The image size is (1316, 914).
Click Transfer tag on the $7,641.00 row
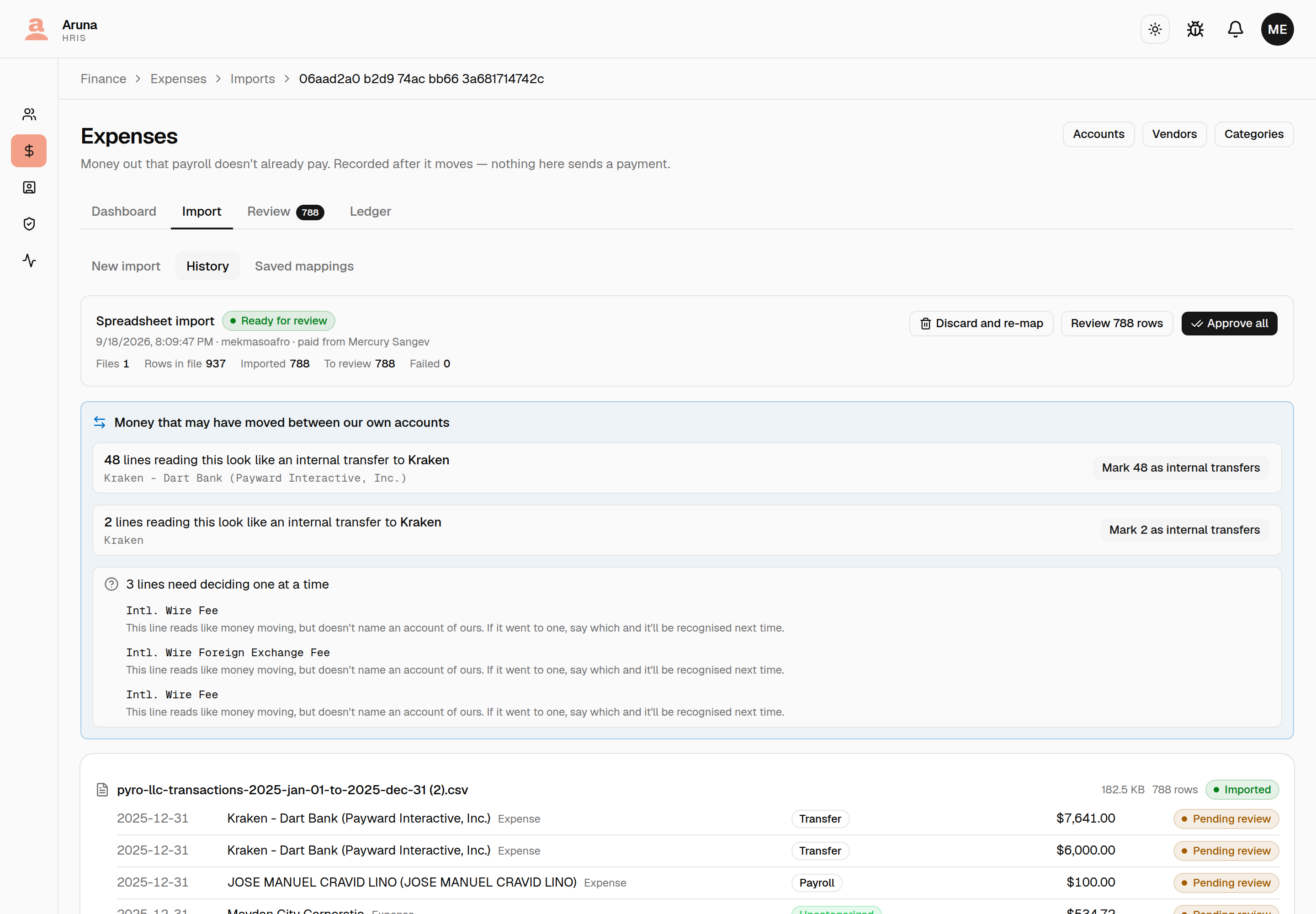click(820, 819)
